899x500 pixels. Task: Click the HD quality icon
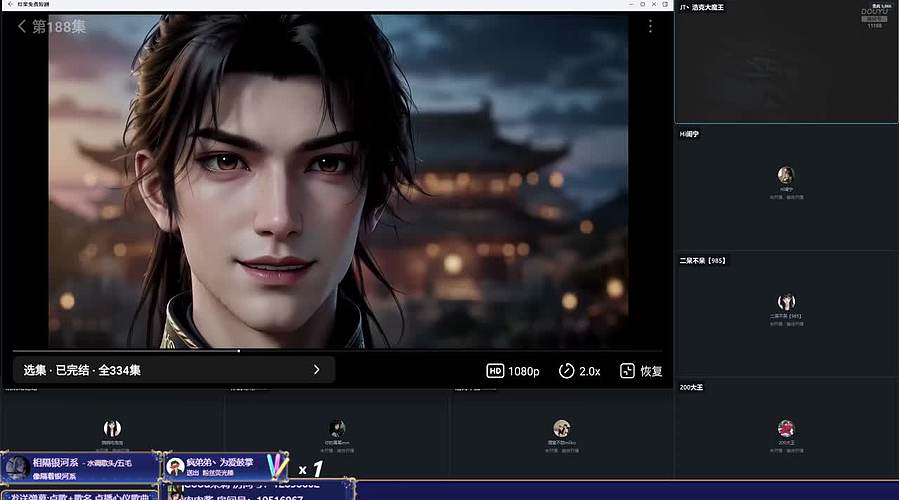[x=495, y=371]
